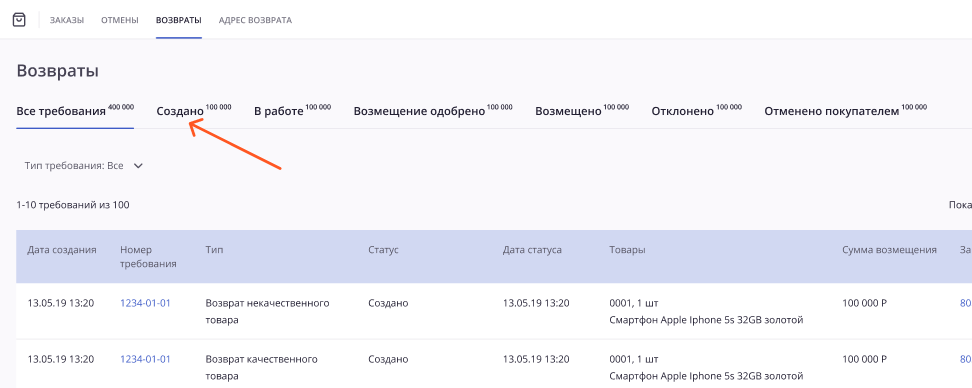Select the ВОЗВРАТЫ navigation tab

coord(179,20)
